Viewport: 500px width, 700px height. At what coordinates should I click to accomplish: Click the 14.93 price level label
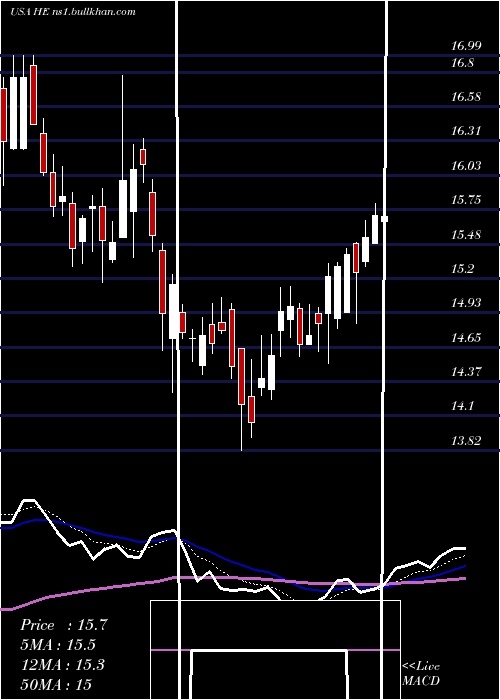(466, 303)
